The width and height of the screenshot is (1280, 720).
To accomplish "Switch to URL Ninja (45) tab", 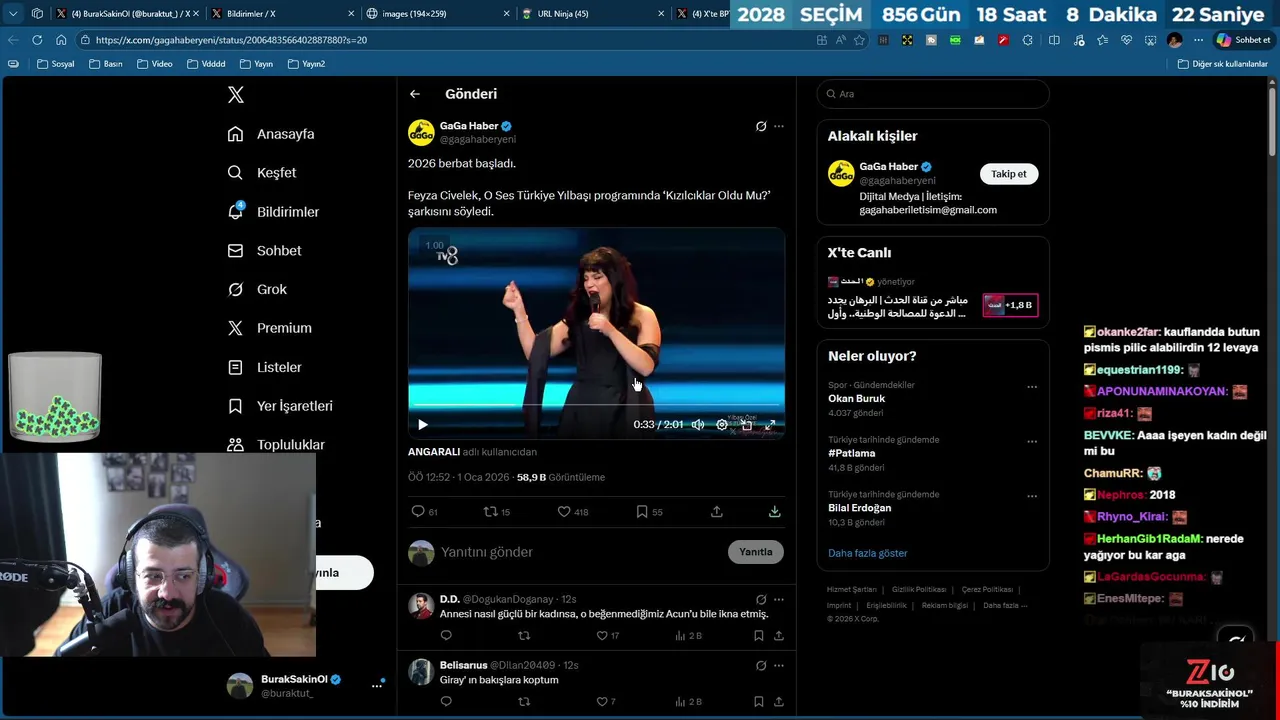I will (593, 13).
